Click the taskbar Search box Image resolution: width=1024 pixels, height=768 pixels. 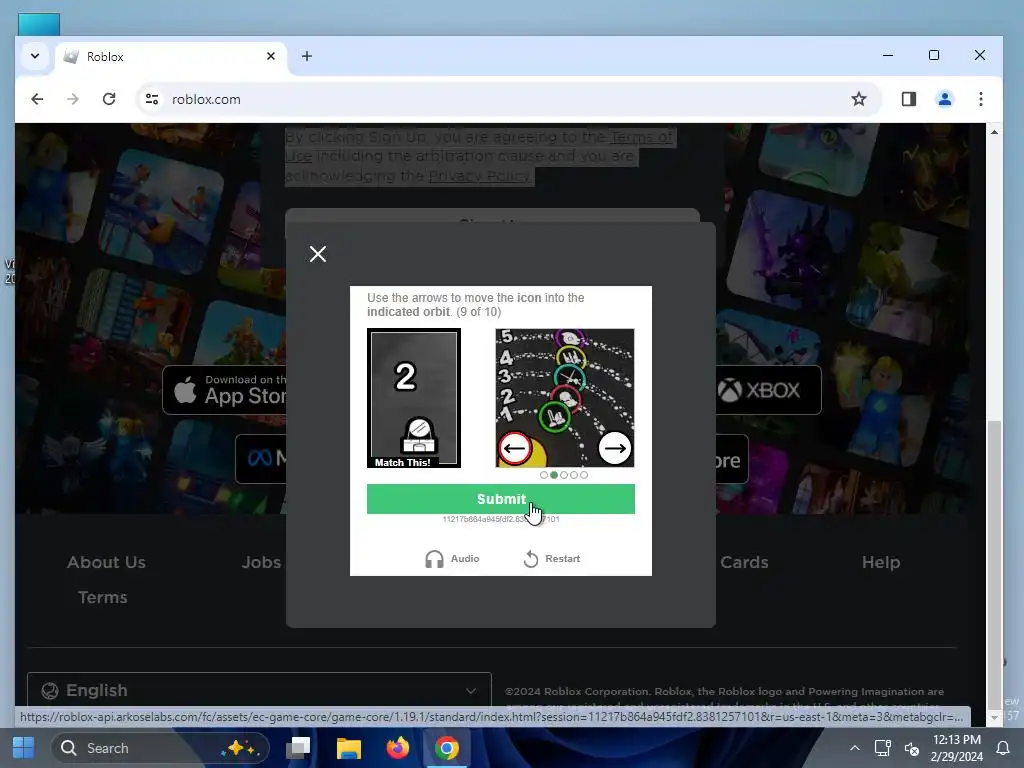click(x=161, y=748)
